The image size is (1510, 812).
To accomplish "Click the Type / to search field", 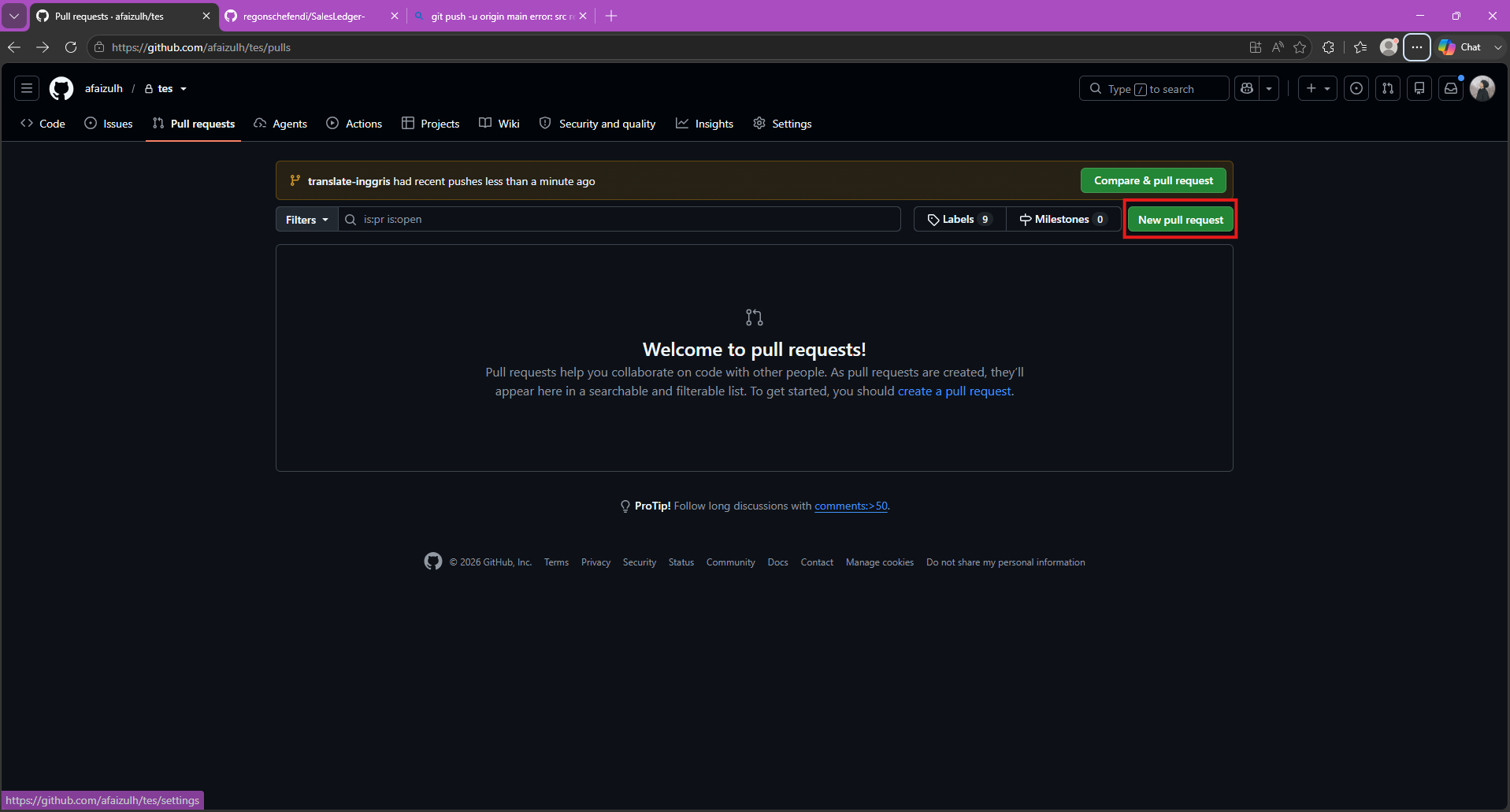I will [1154, 88].
